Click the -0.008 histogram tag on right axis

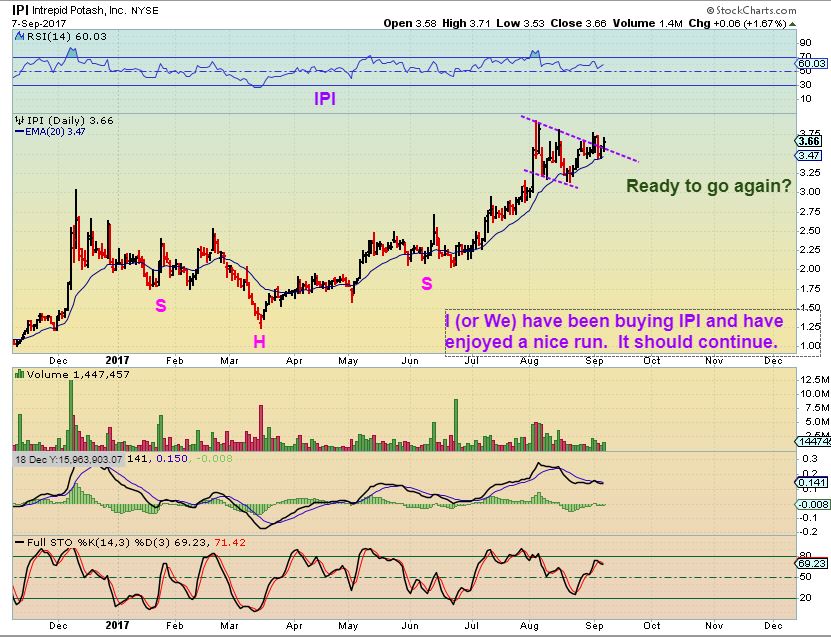(813, 504)
